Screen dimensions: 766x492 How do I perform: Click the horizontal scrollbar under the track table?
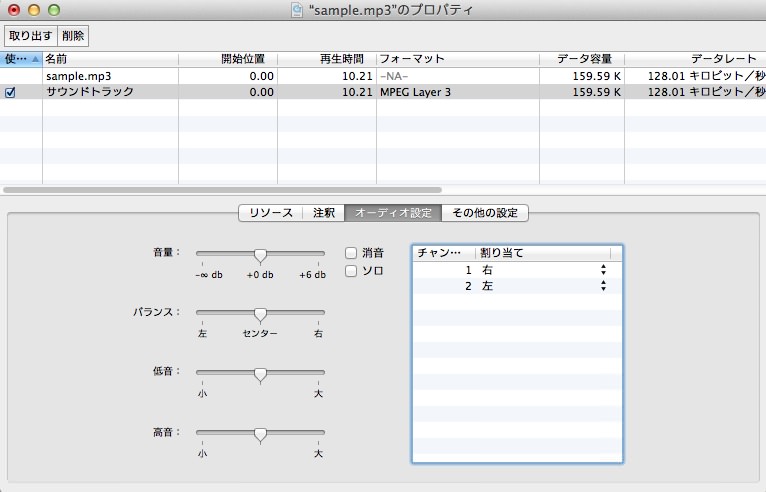pyautogui.click(x=222, y=190)
